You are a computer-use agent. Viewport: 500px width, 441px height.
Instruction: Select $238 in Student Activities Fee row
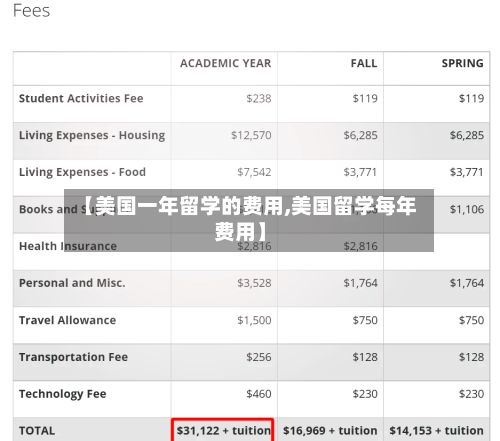(259, 98)
